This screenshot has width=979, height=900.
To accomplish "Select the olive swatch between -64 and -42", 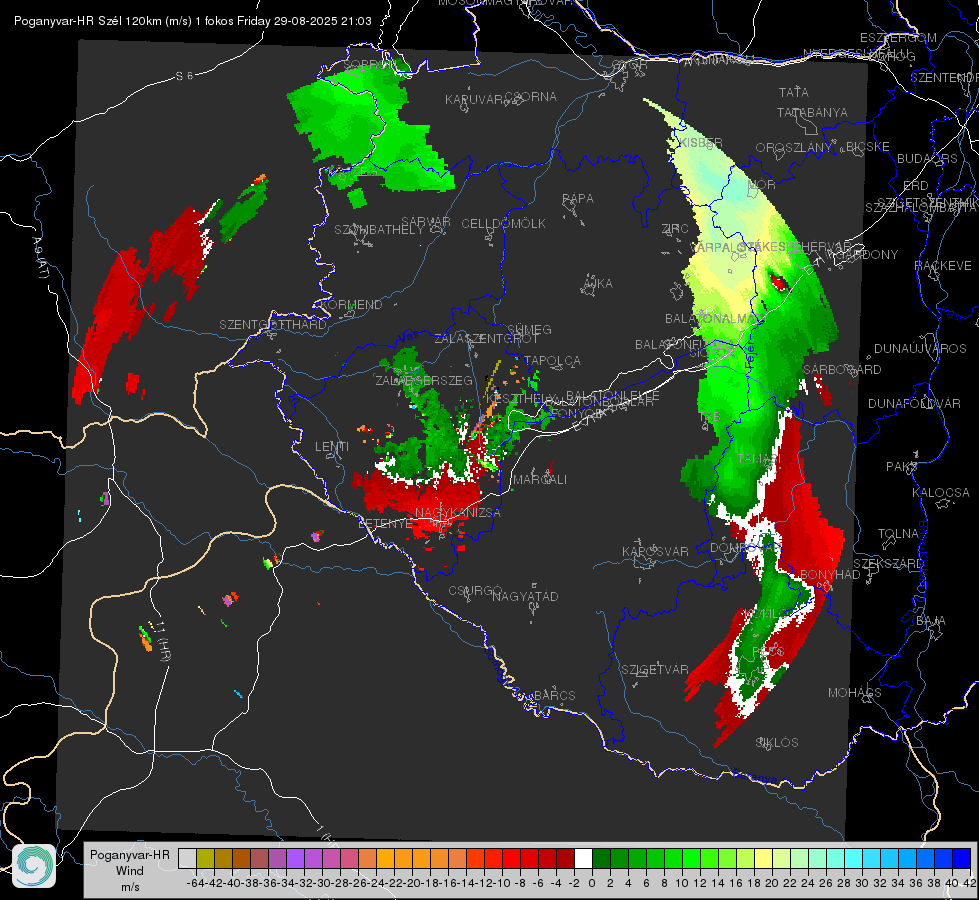I will point(205,858).
